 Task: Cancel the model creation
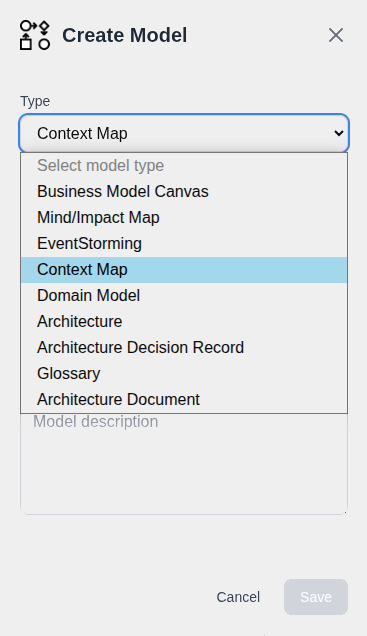coord(238,597)
